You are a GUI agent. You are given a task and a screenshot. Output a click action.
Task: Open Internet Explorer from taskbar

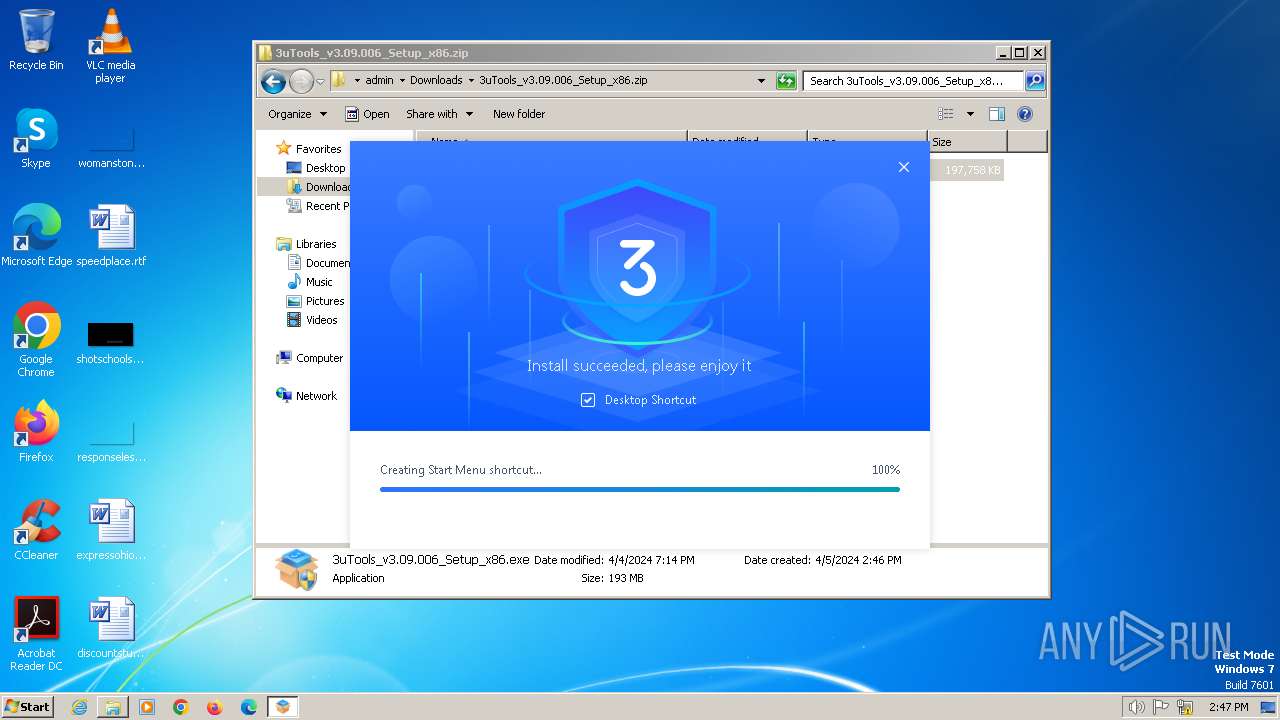[79, 707]
